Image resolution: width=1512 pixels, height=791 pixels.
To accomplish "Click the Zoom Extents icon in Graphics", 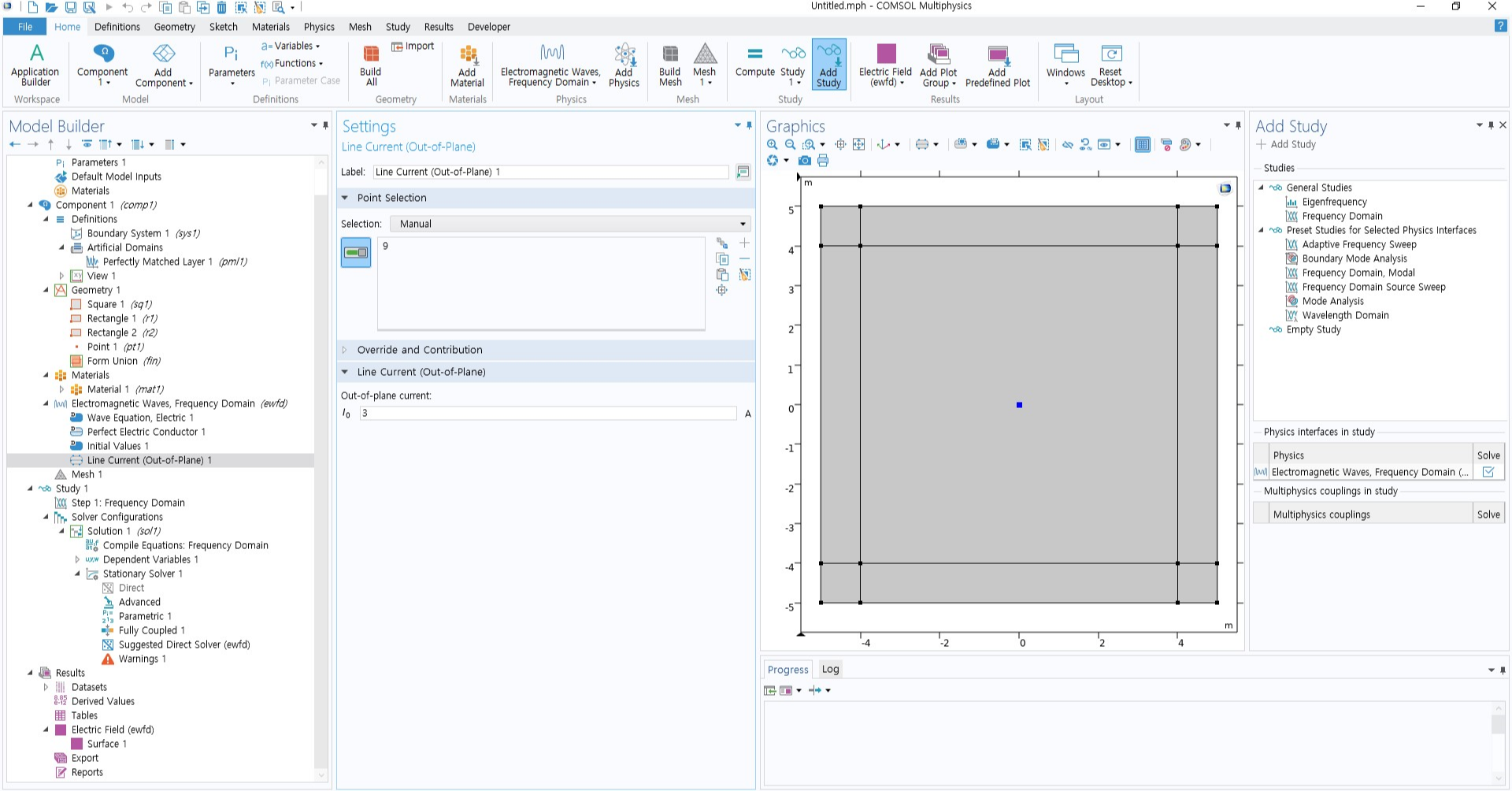I will click(x=859, y=144).
